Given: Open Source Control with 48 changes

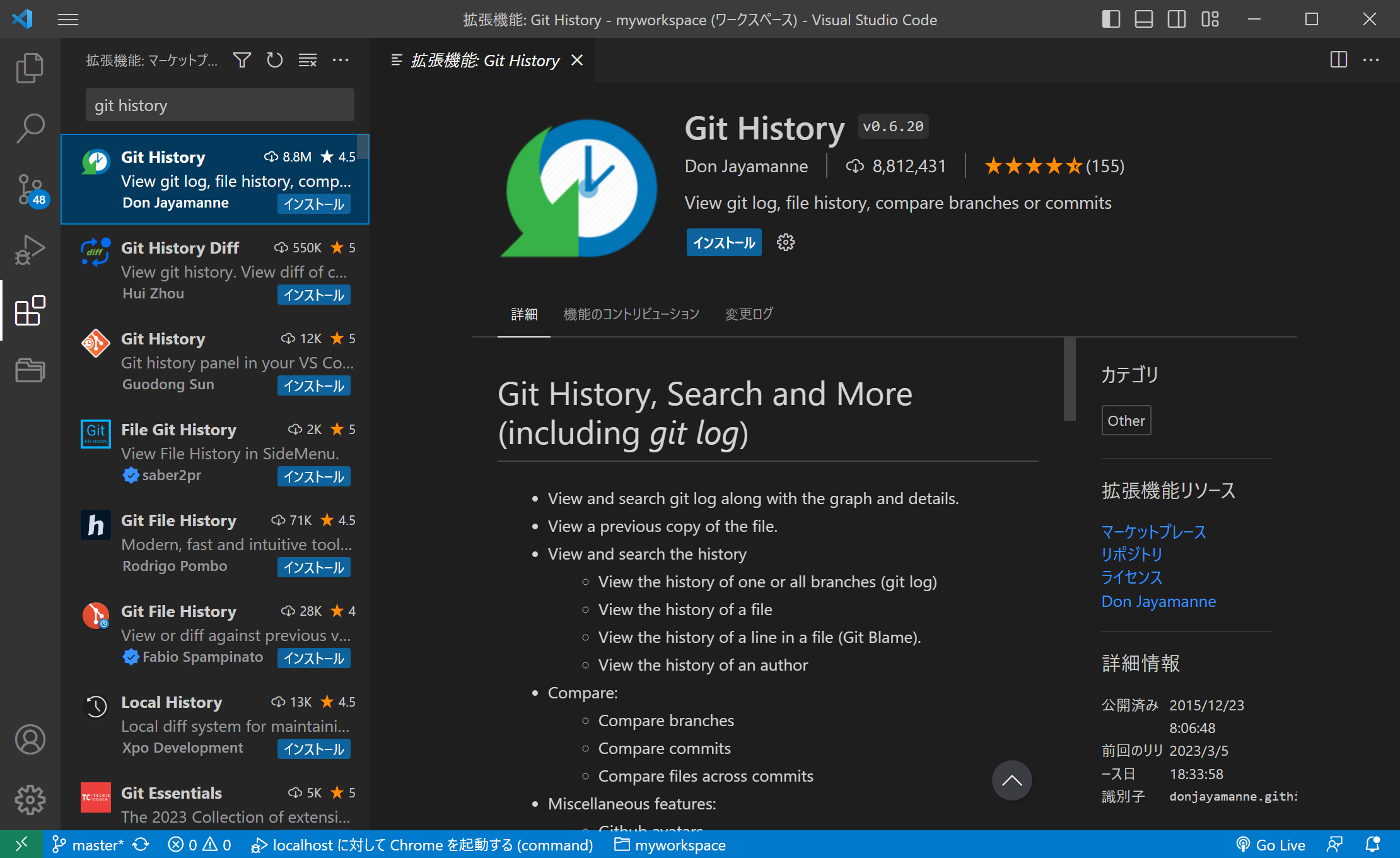Looking at the screenshot, I should click(30, 189).
